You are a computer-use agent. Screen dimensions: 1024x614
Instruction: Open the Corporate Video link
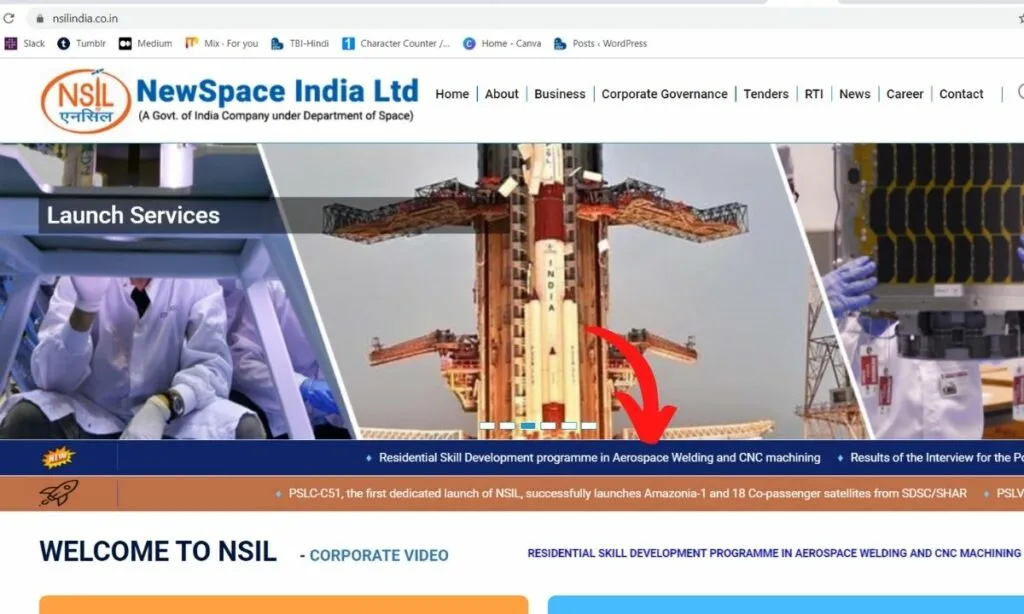[x=379, y=555]
